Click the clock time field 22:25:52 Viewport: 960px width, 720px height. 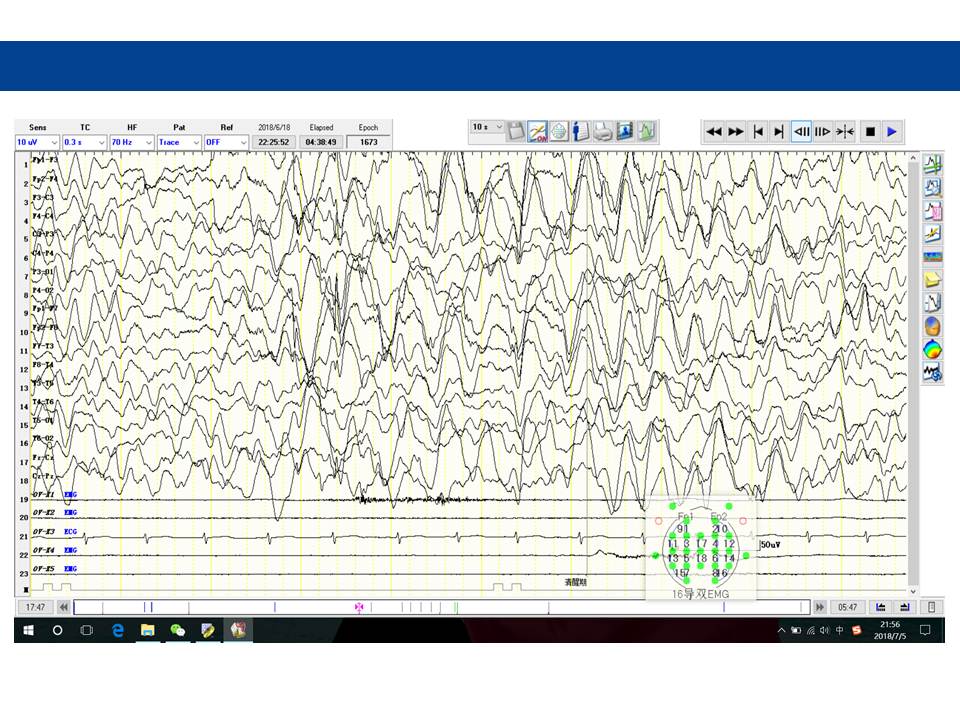[x=274, y=142]
